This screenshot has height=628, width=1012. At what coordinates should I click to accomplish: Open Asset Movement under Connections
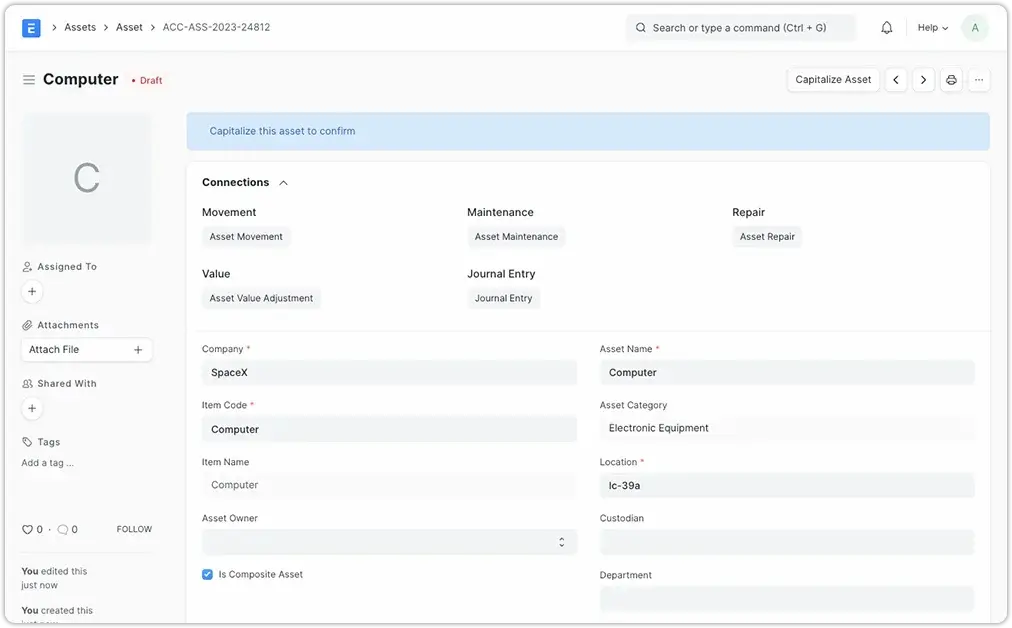click(246, 236)
